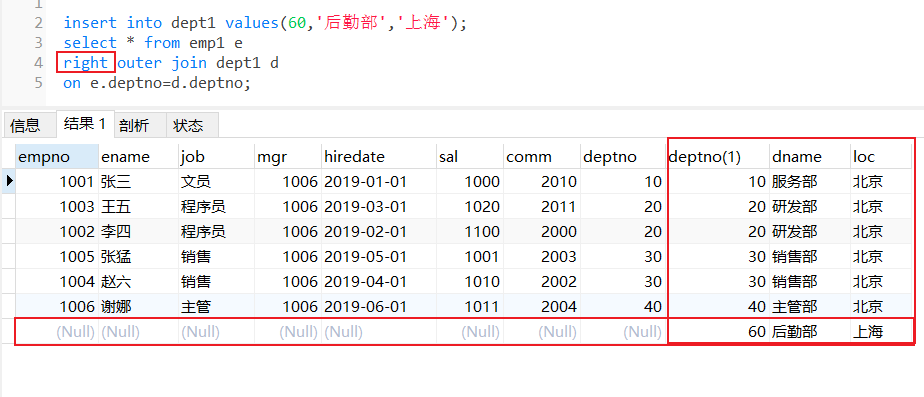Select the ename cell 谢娜
The width and height of the screenshot is (924, 397).
point(138,306)
